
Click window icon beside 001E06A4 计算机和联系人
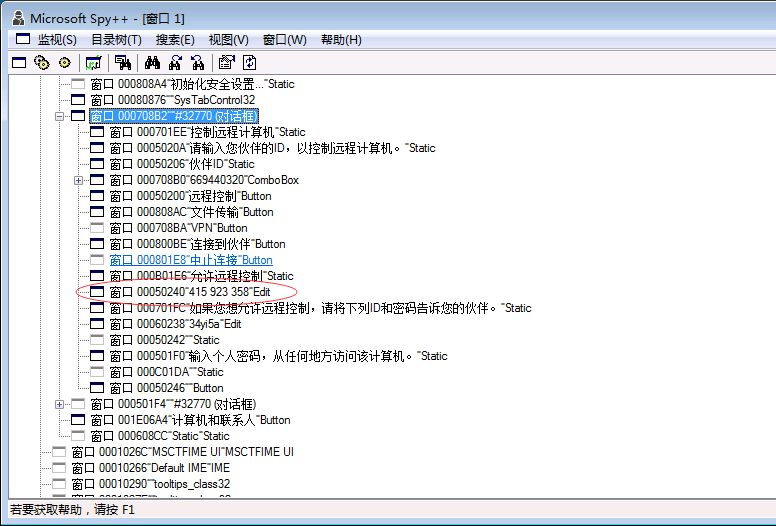coord(78,420)
